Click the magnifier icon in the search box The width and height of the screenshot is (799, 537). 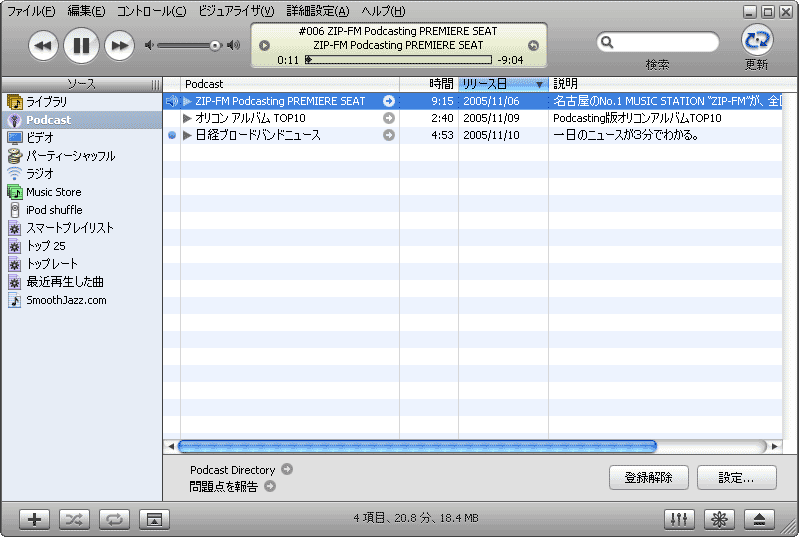click(607, 42)
